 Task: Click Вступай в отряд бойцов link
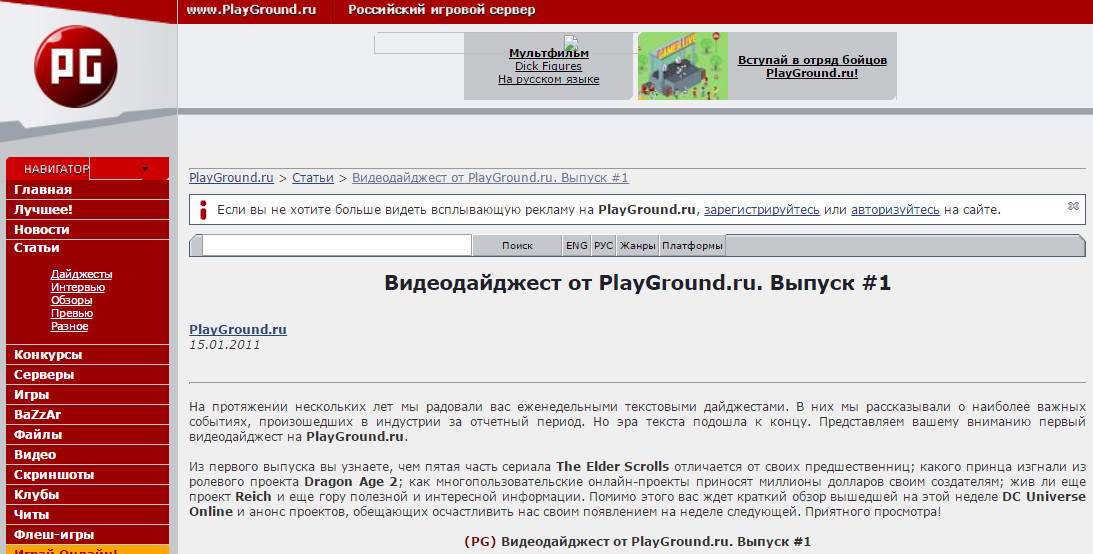812,66
